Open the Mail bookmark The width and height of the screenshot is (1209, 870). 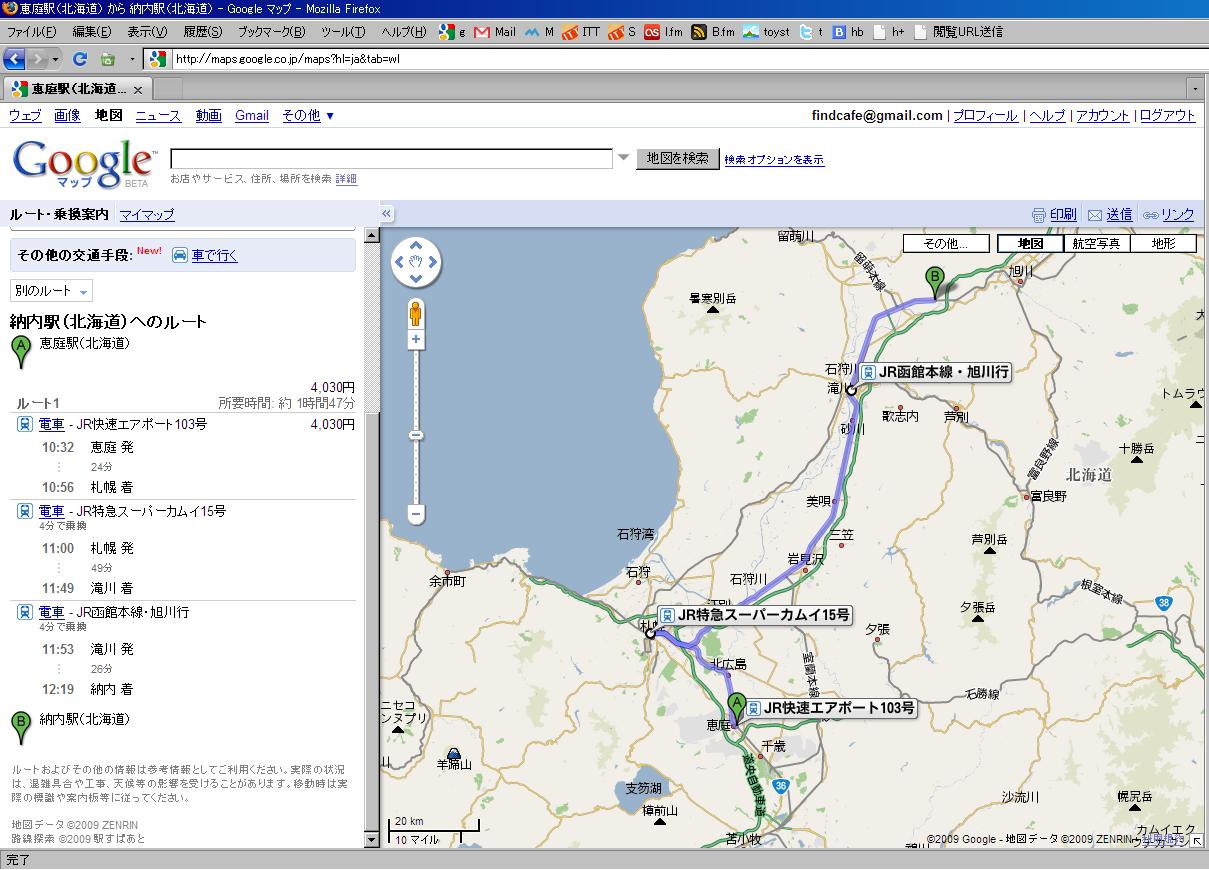[x=495, y=32]
